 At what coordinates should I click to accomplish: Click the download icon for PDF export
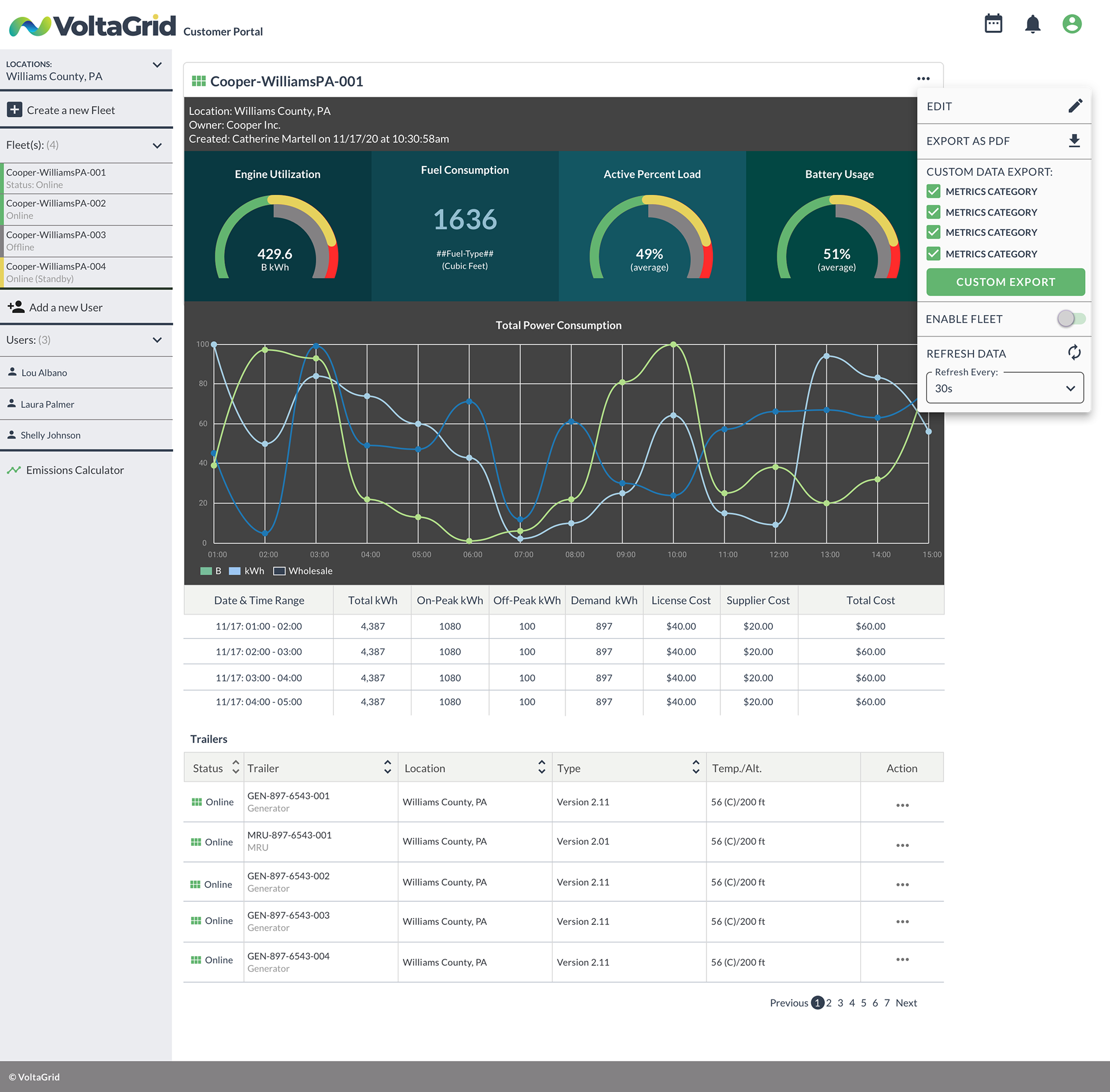coord(1074,141)
